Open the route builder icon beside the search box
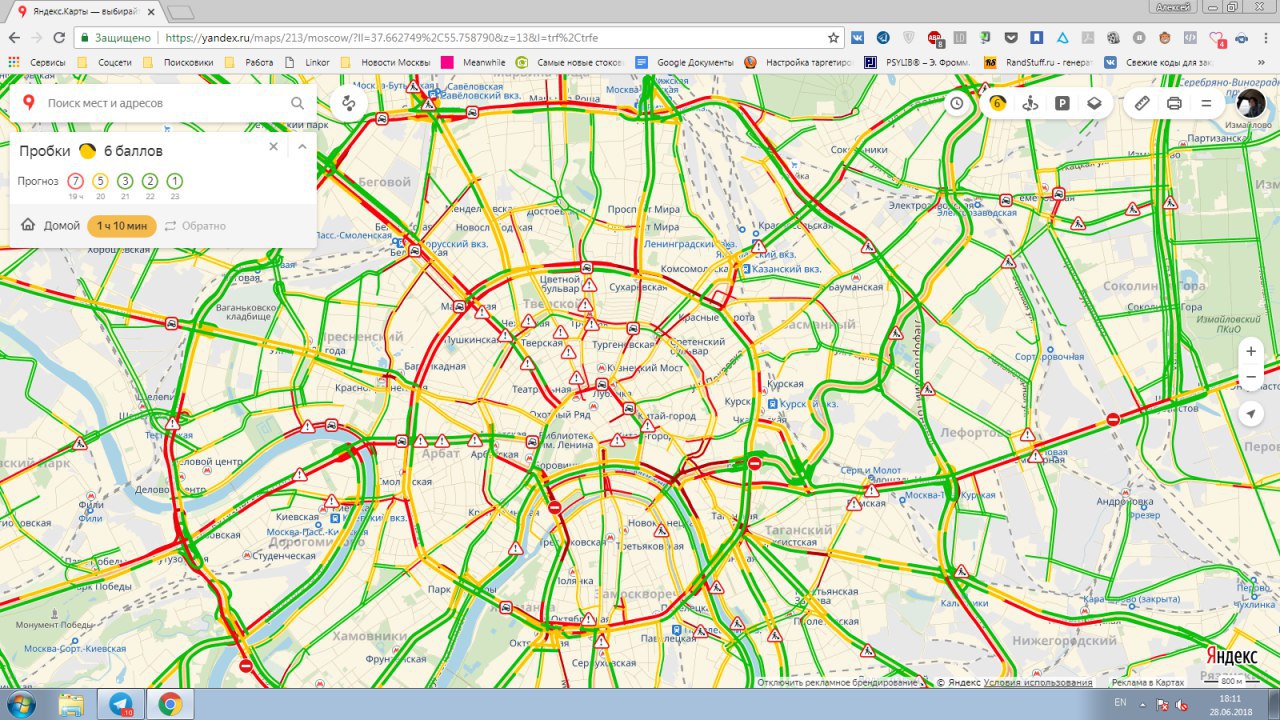 tap(348, 103)
